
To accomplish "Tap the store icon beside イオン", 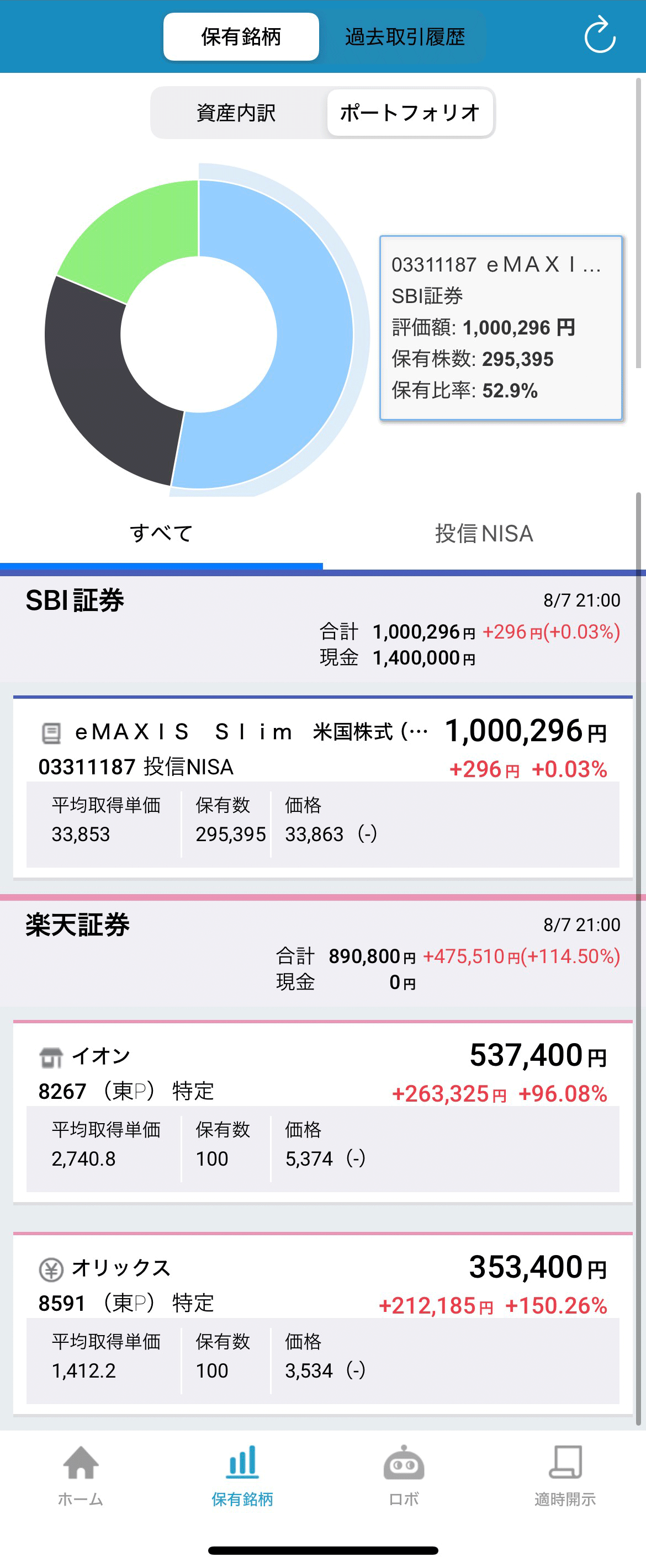I will (51, 1057).
